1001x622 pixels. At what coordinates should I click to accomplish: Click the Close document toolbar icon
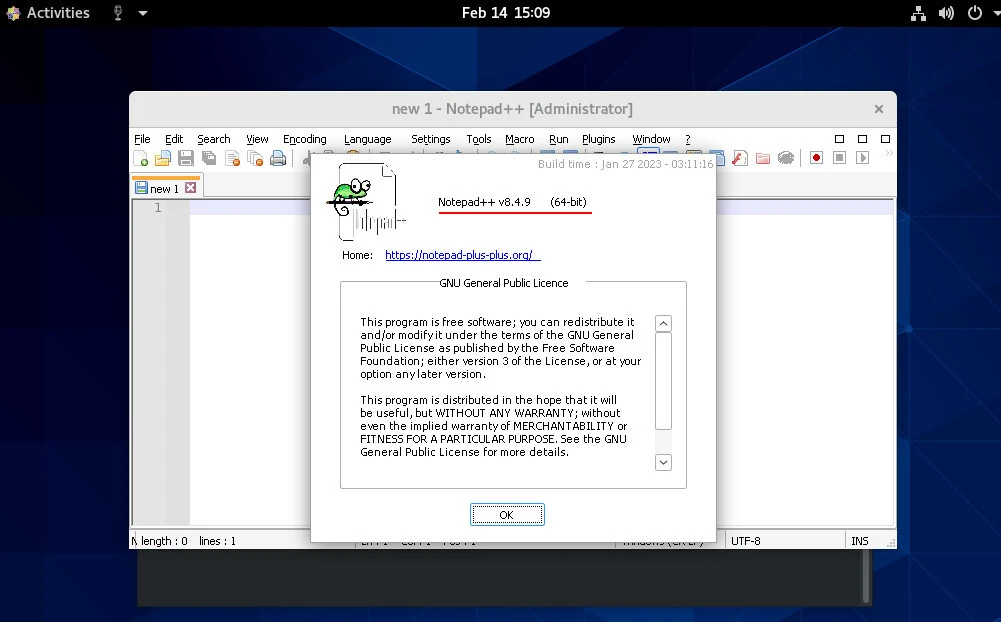pyautogui.click(x=232, y=158)
